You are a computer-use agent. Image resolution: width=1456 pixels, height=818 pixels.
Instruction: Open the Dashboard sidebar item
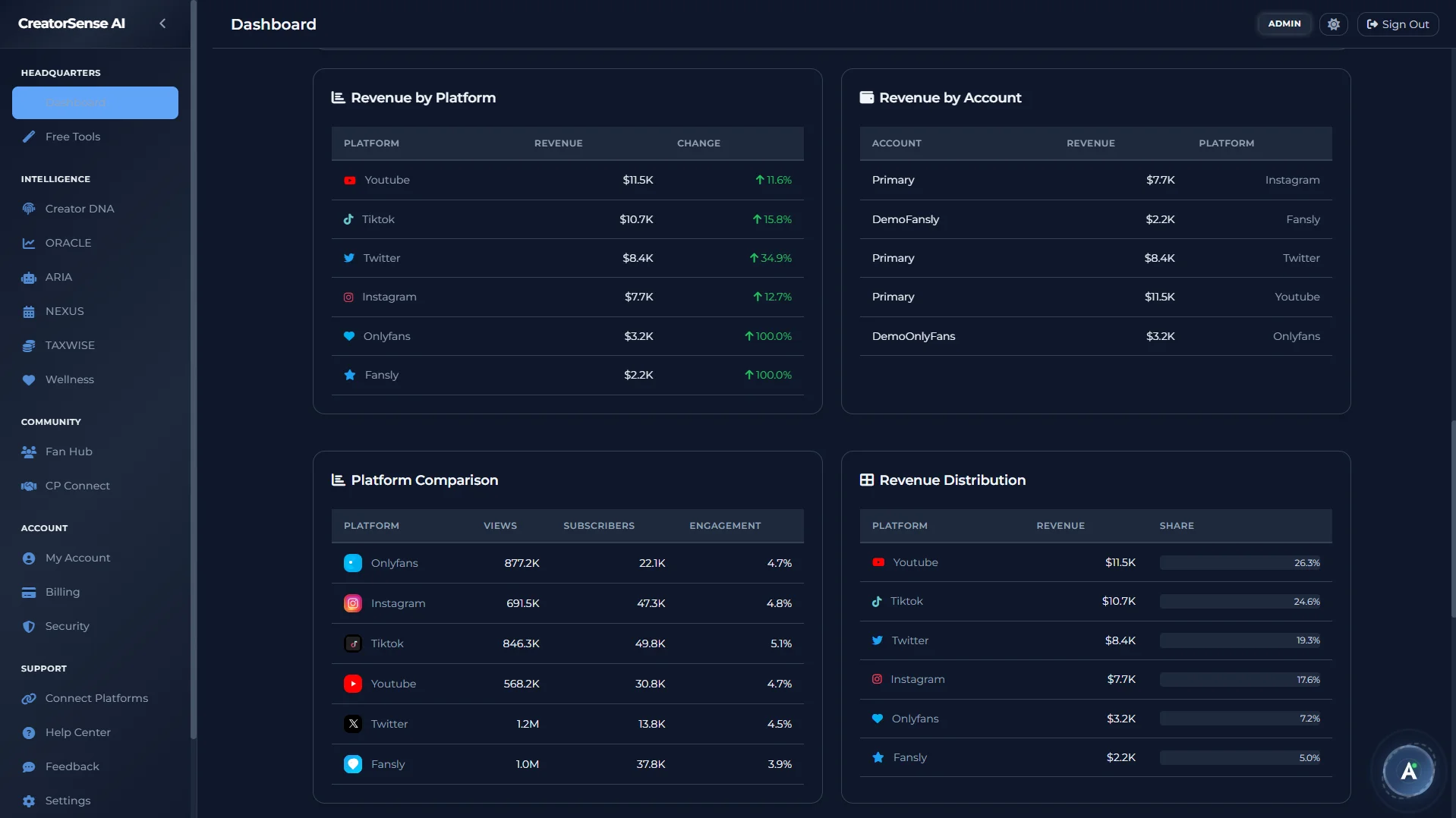[x=95, y=102]
